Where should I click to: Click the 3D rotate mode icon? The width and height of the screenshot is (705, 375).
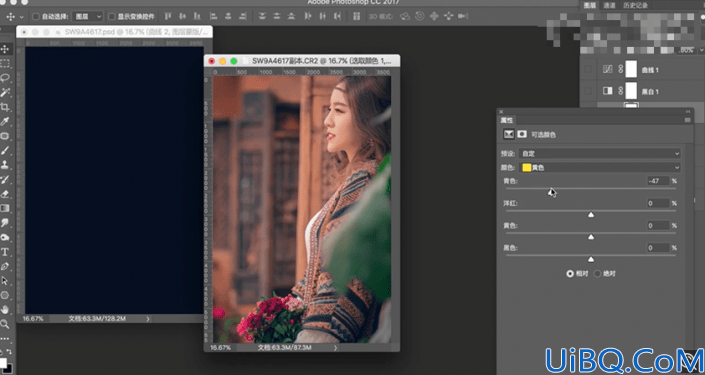click(x=405, y=17)
